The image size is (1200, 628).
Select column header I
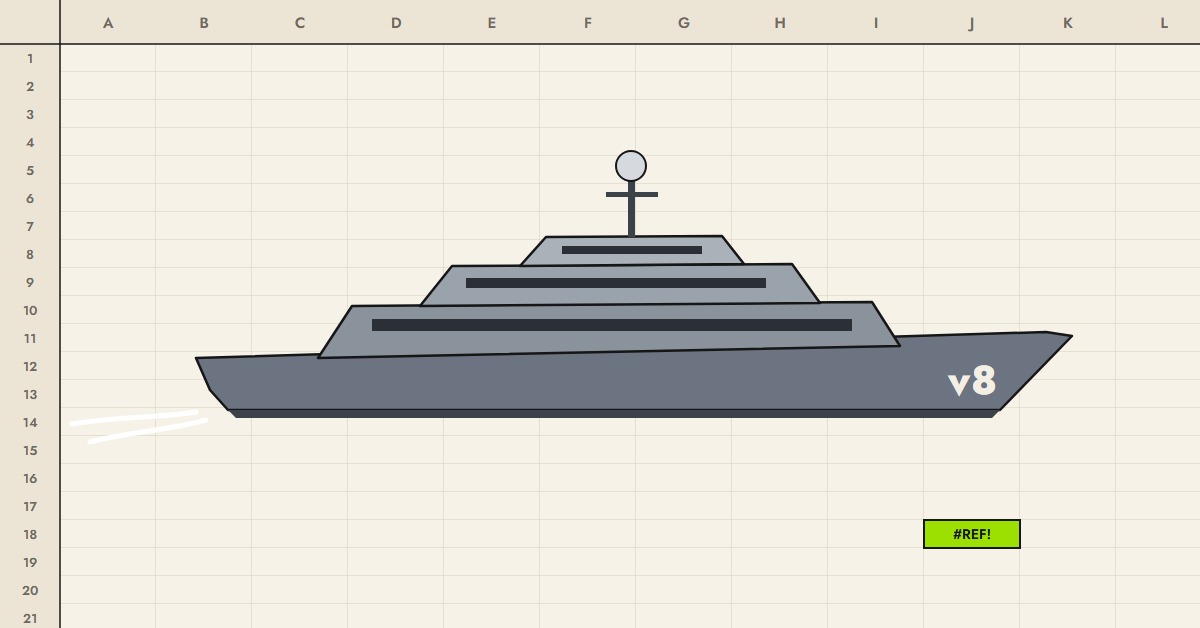click(x=876, y=22)
